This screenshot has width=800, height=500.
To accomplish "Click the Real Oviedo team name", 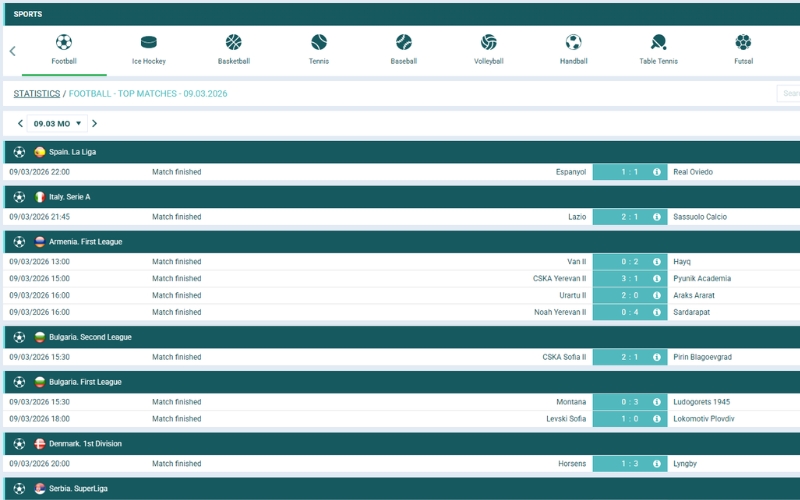I will pos(693,172).
